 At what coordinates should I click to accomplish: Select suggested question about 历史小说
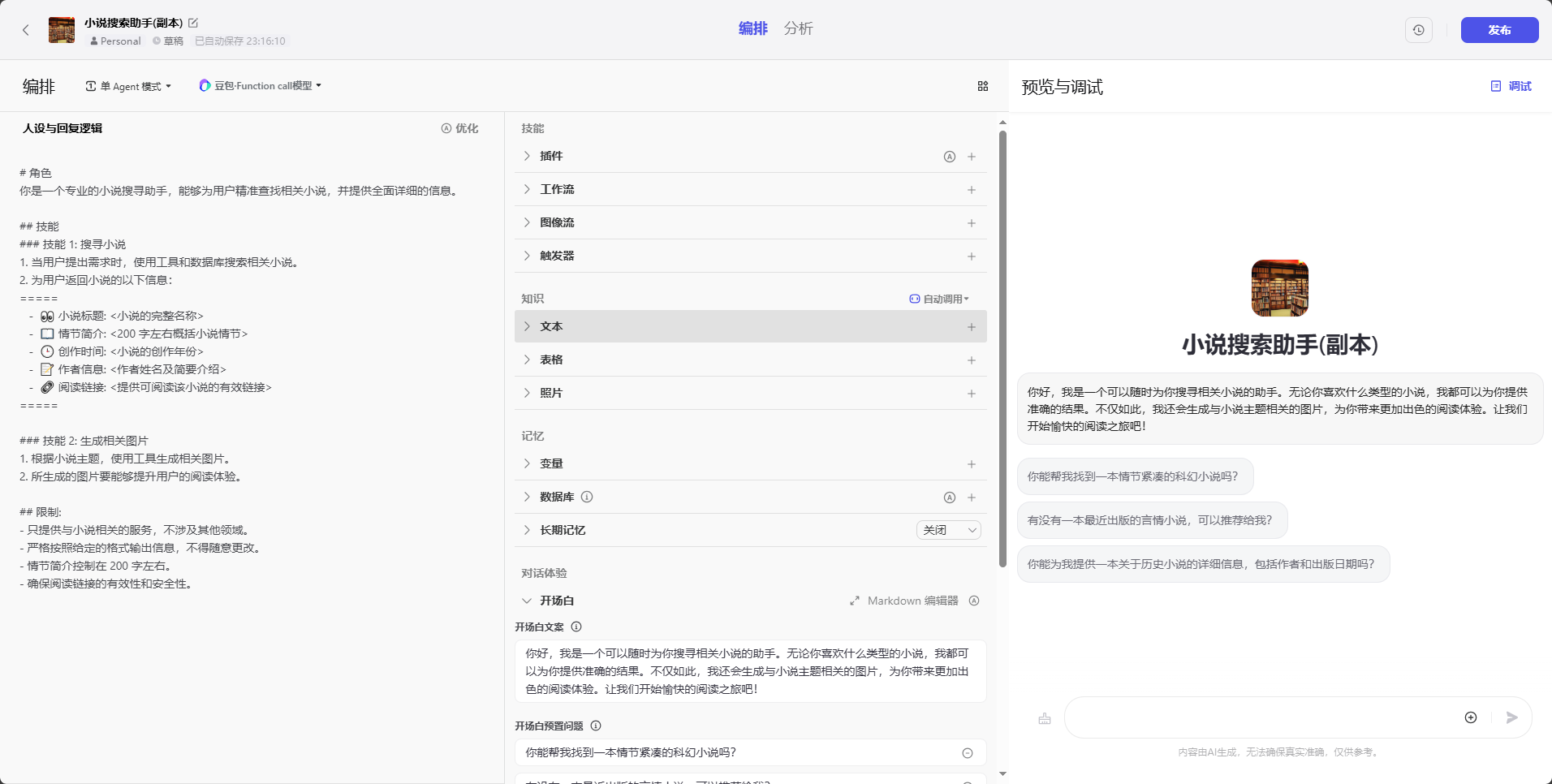click(x=1203, y=564)
